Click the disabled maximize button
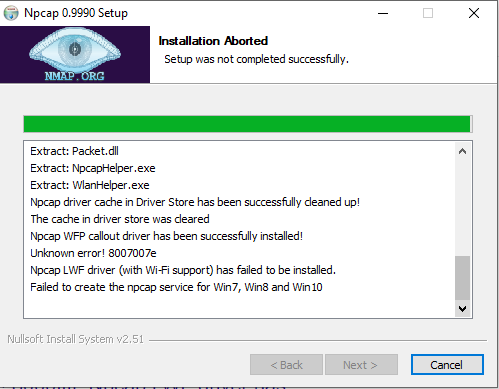Viewport: 499px width, 389px height. pos(428,13)
